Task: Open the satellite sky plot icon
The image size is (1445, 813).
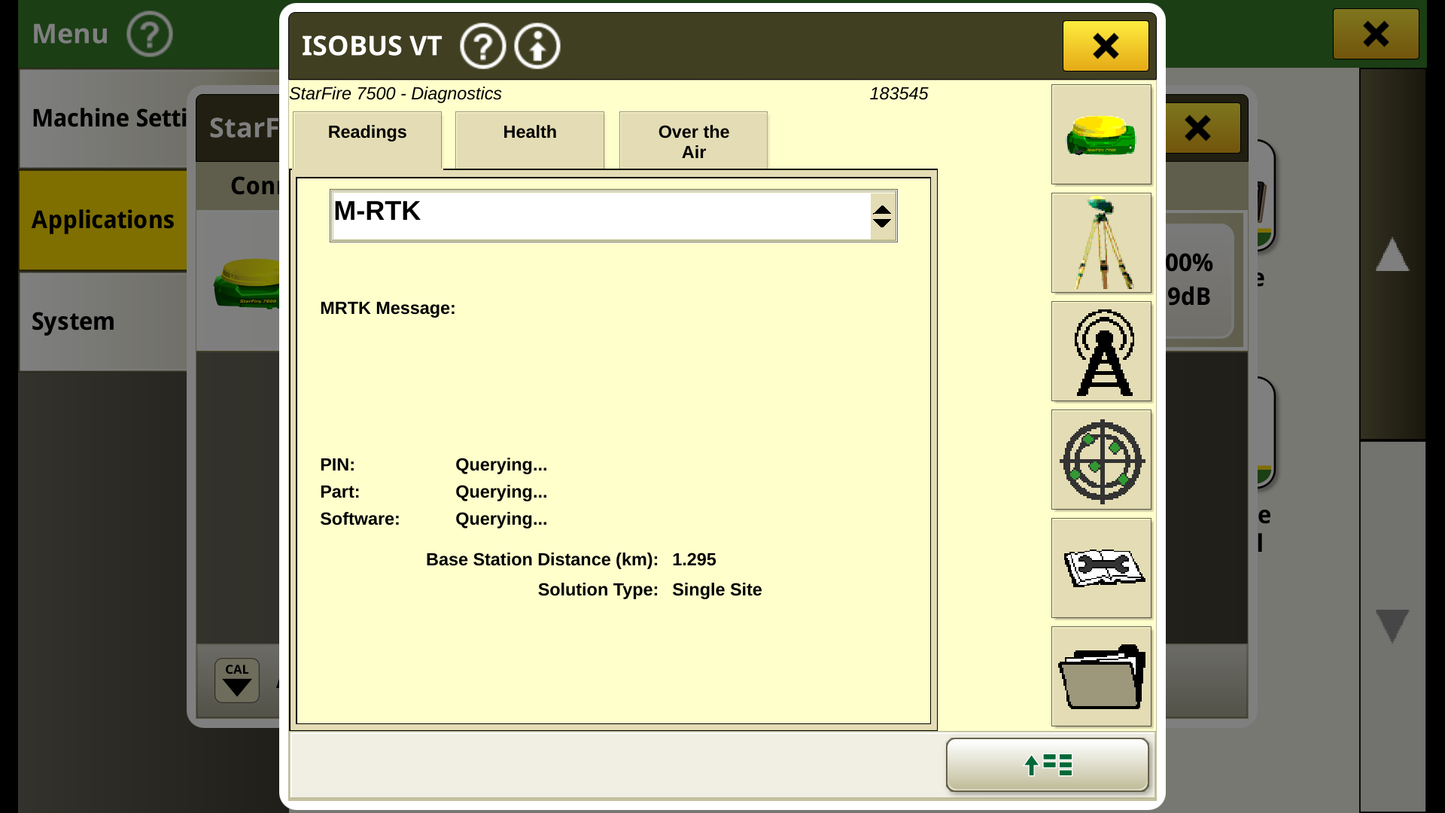Action: (x=1101, y=460)
